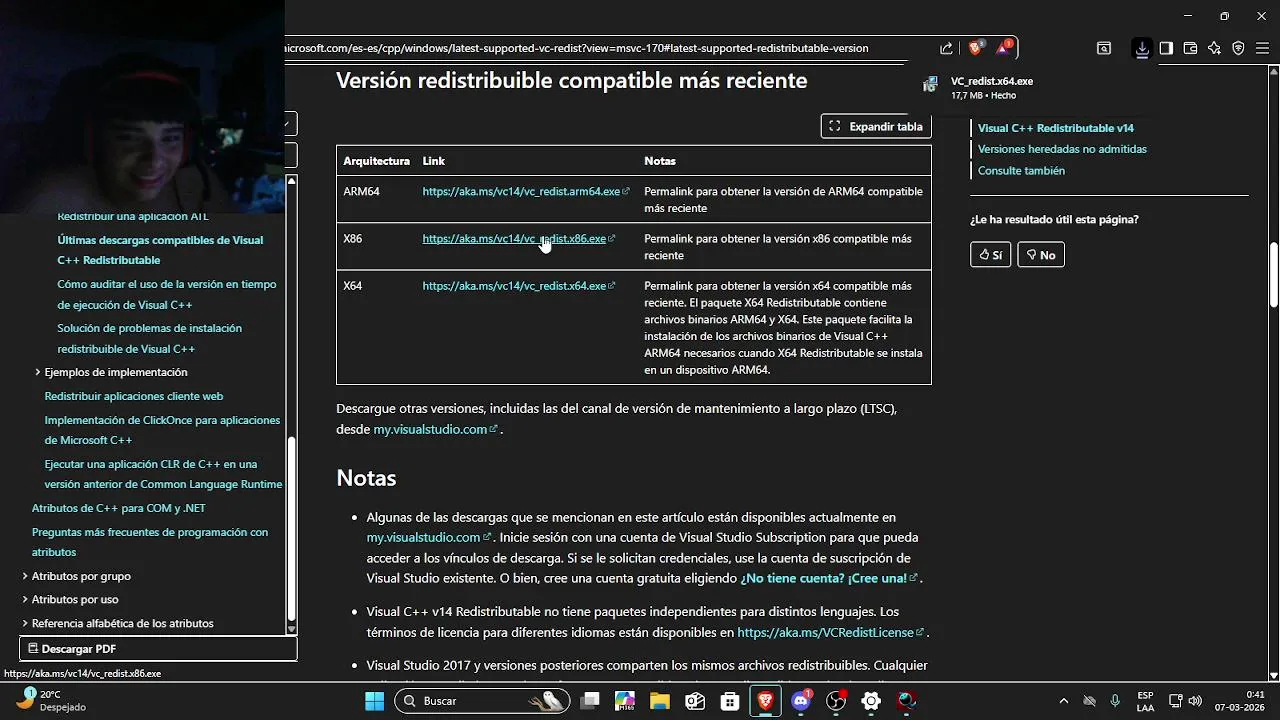Open Brave Rewards triangle icon
1280x720 pixels.
tap(1004, 48)
